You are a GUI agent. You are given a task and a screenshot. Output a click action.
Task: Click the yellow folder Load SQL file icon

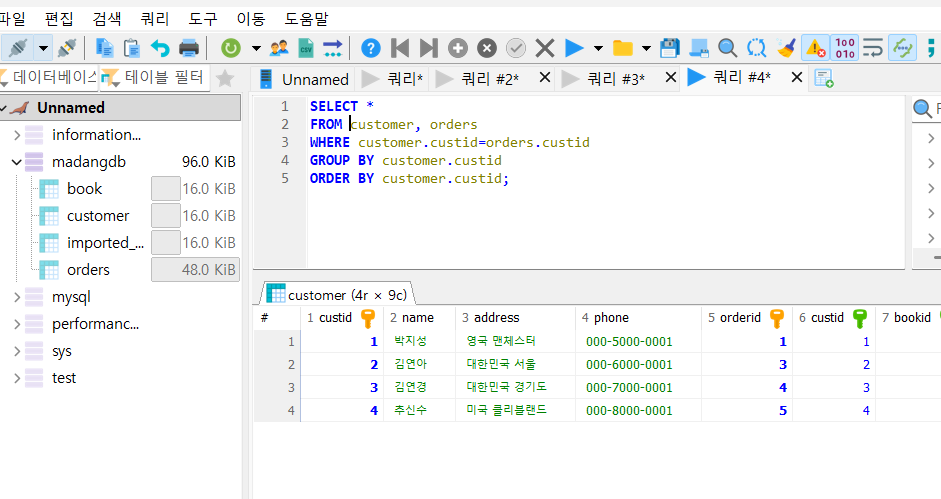pos(623,48)
